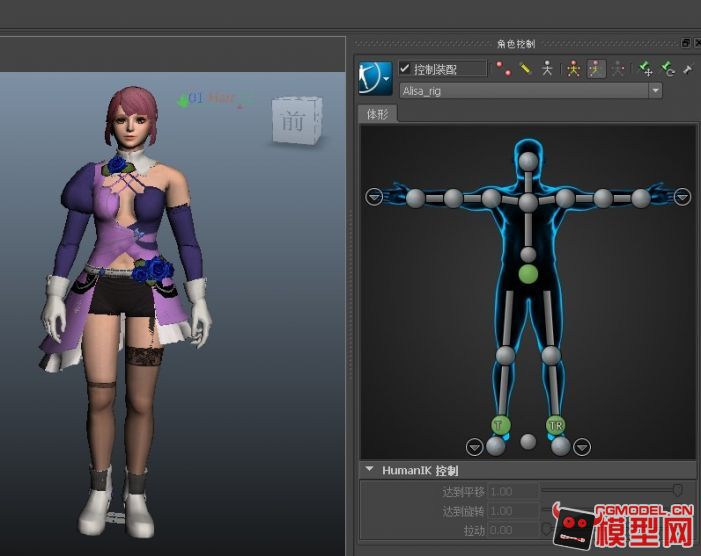Viewport: 701px width, 556px height.
Task: Select the foot effector below the T ankle
Action: coord(495,446)
